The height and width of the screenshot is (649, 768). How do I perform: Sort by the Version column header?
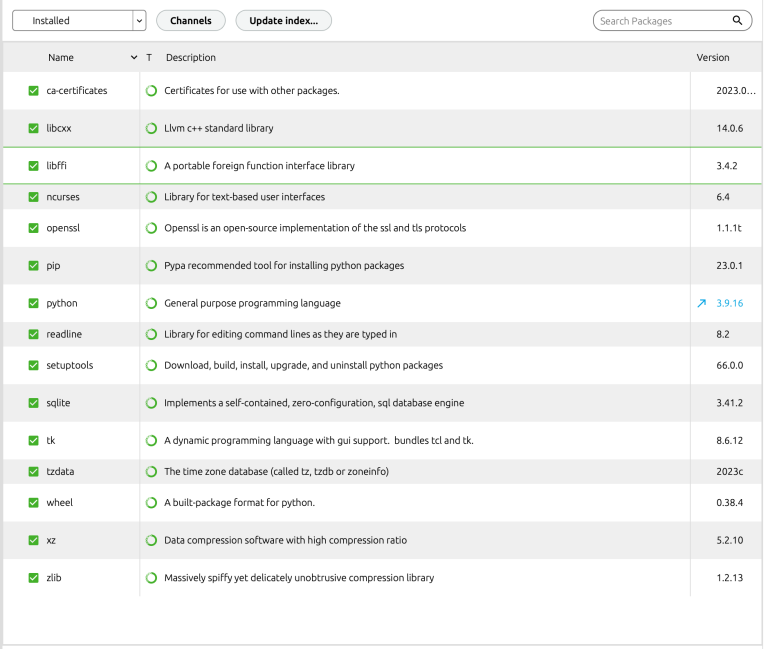[713, 58]
